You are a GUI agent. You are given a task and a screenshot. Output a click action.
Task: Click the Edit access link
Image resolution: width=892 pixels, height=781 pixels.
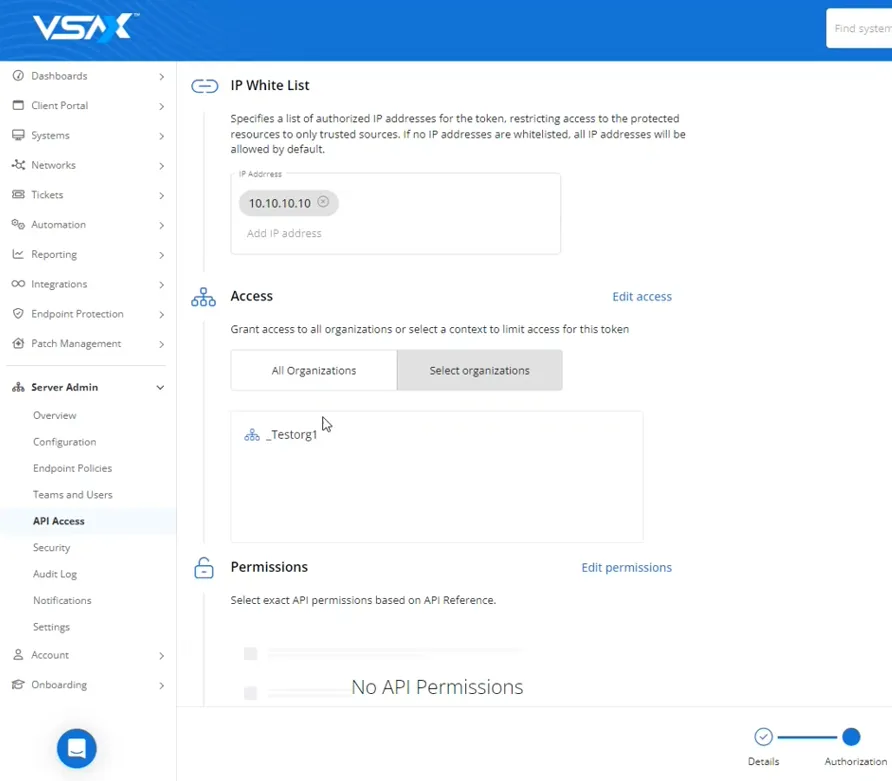(x=641, y=297)
